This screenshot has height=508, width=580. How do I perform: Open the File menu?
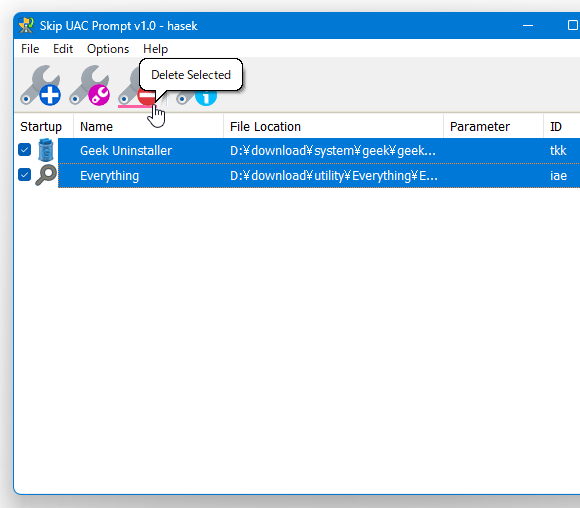pyautogui.click(x=30, y=49)
